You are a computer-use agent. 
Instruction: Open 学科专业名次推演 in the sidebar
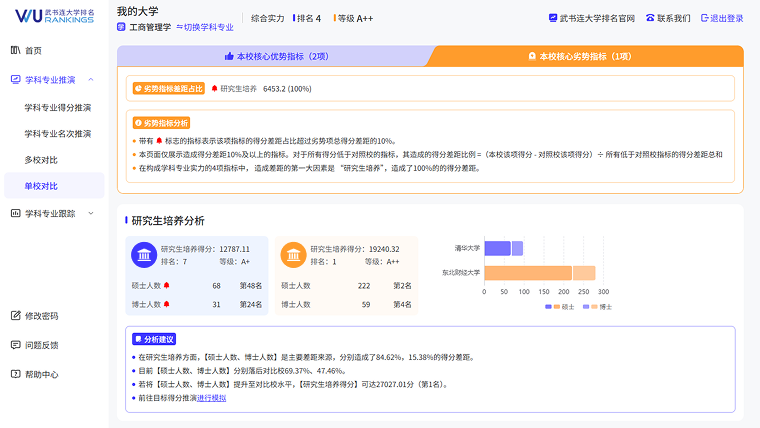point(58,134)
